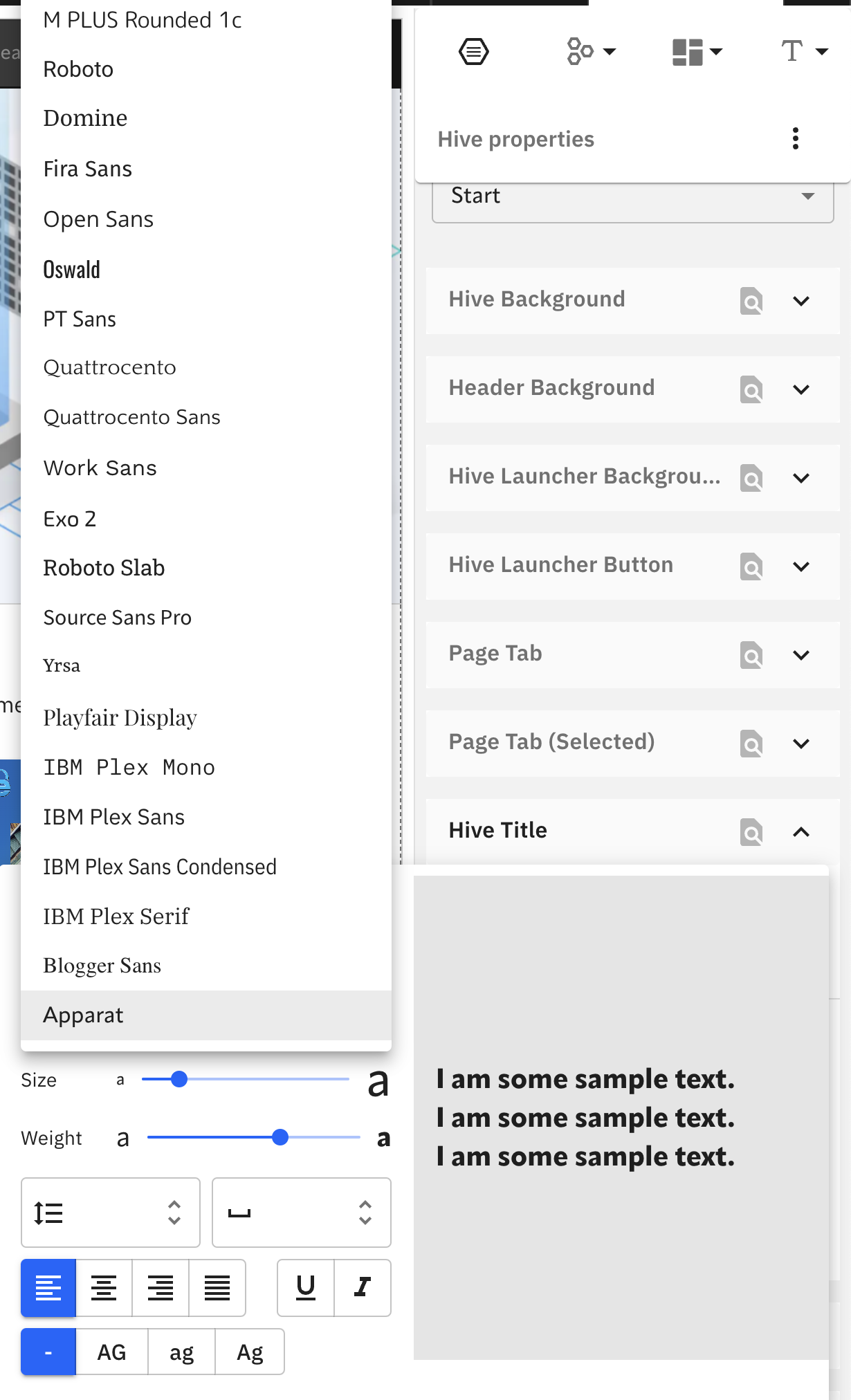Pick the Oswald font
The image size is (851, 1400).
206,269
